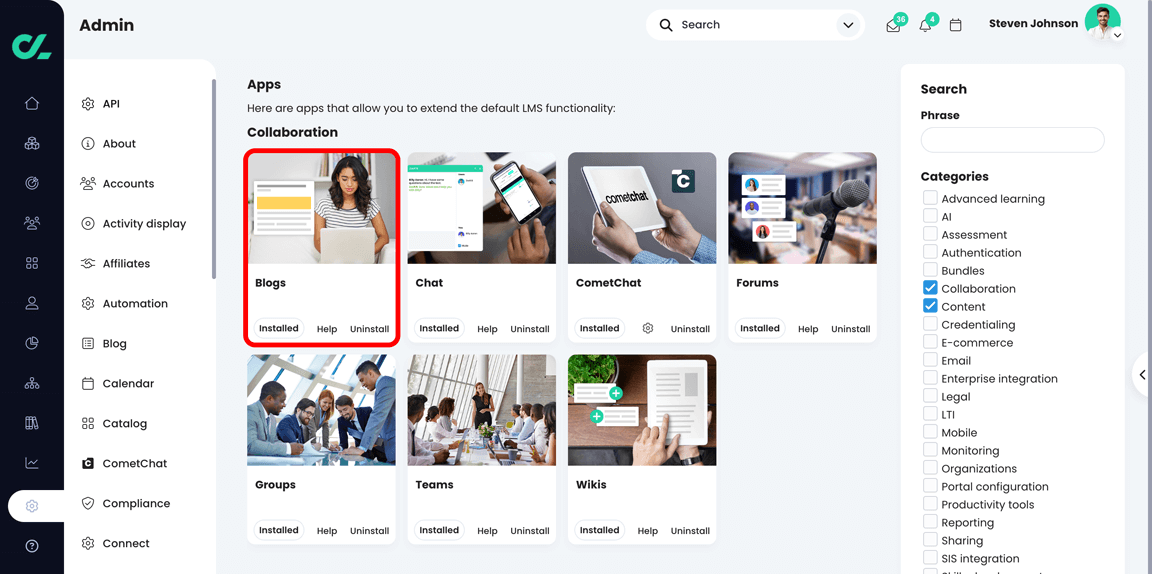1152x574 pixels.
Task: Click Uninstall on the Blogs app
Action: pyautogui.click(x=370, y=329)
